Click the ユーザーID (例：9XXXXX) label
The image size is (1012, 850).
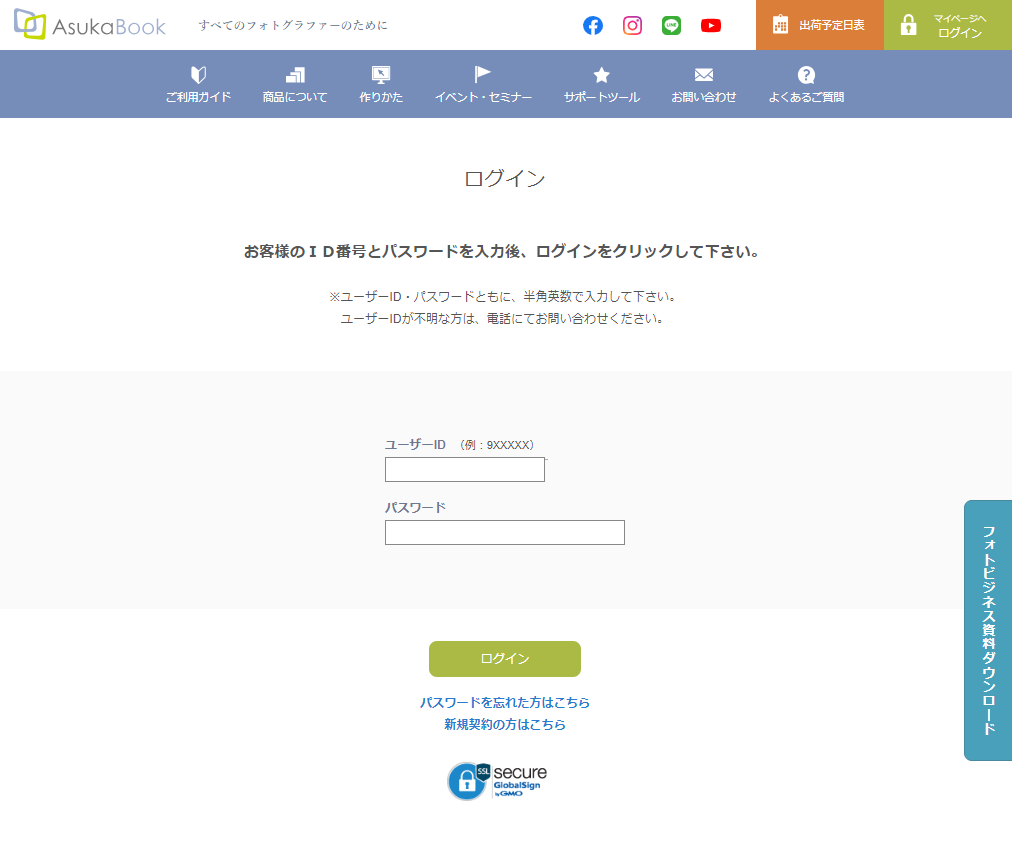pyautogui.click(x=460, y=445)
